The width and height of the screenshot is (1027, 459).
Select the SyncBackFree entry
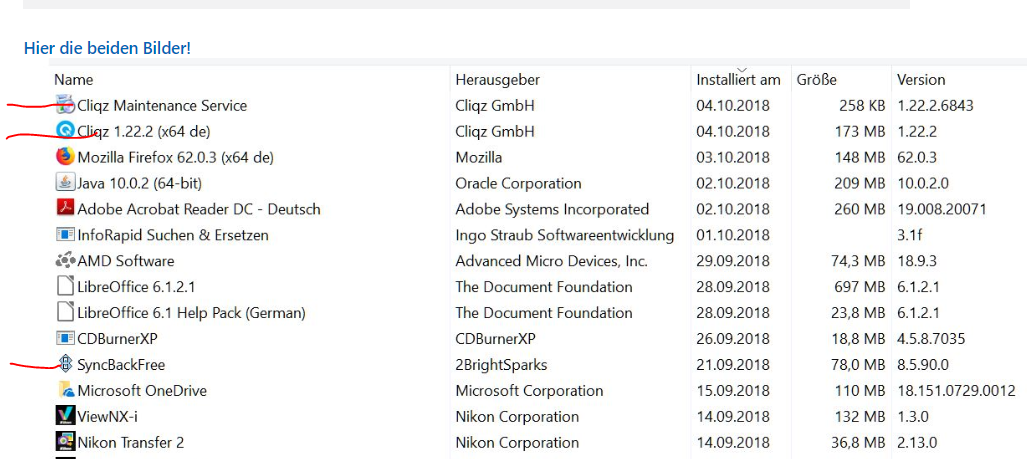(121, 365)
